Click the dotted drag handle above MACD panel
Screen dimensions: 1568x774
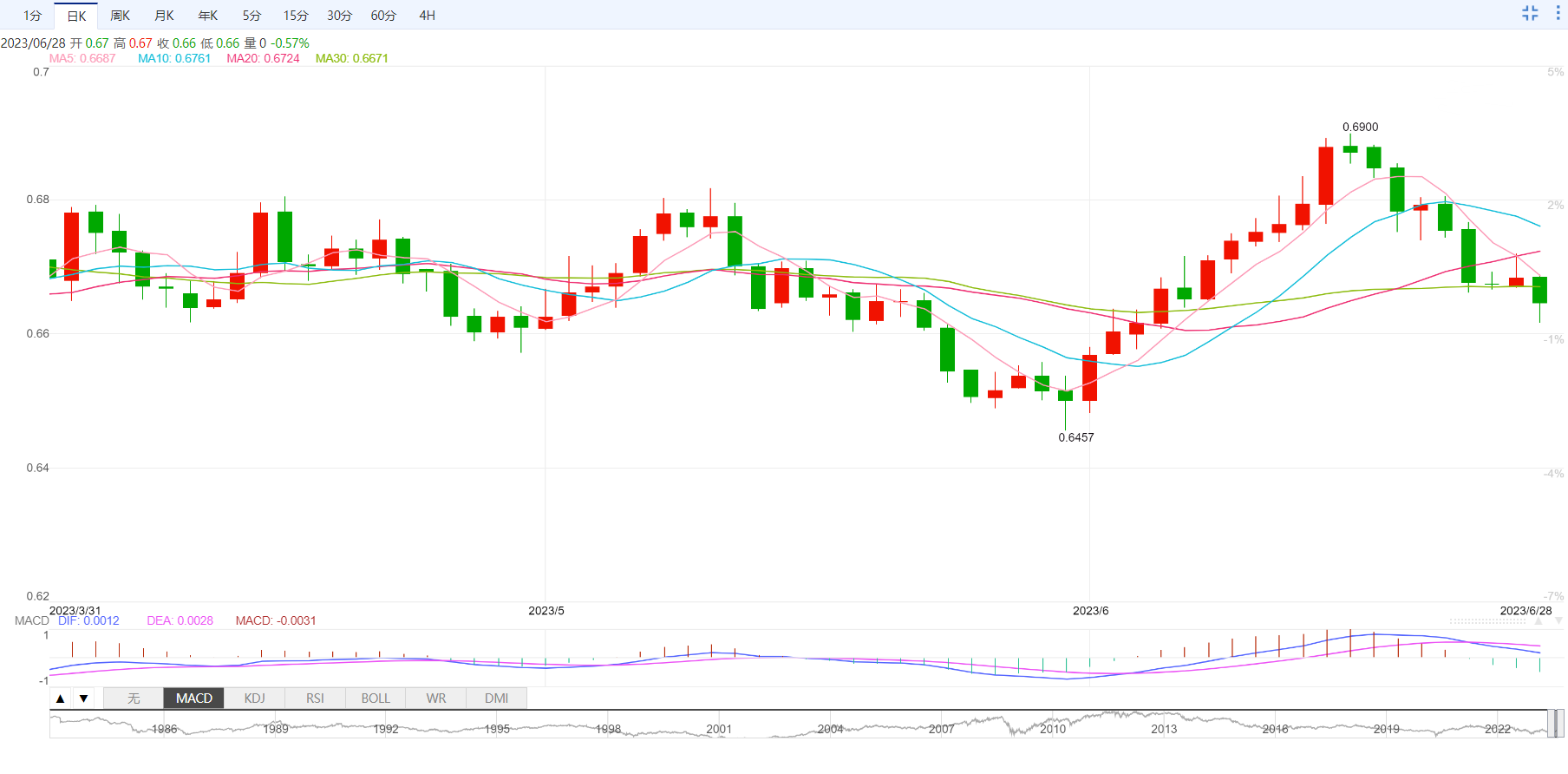tap(1487, 621)
